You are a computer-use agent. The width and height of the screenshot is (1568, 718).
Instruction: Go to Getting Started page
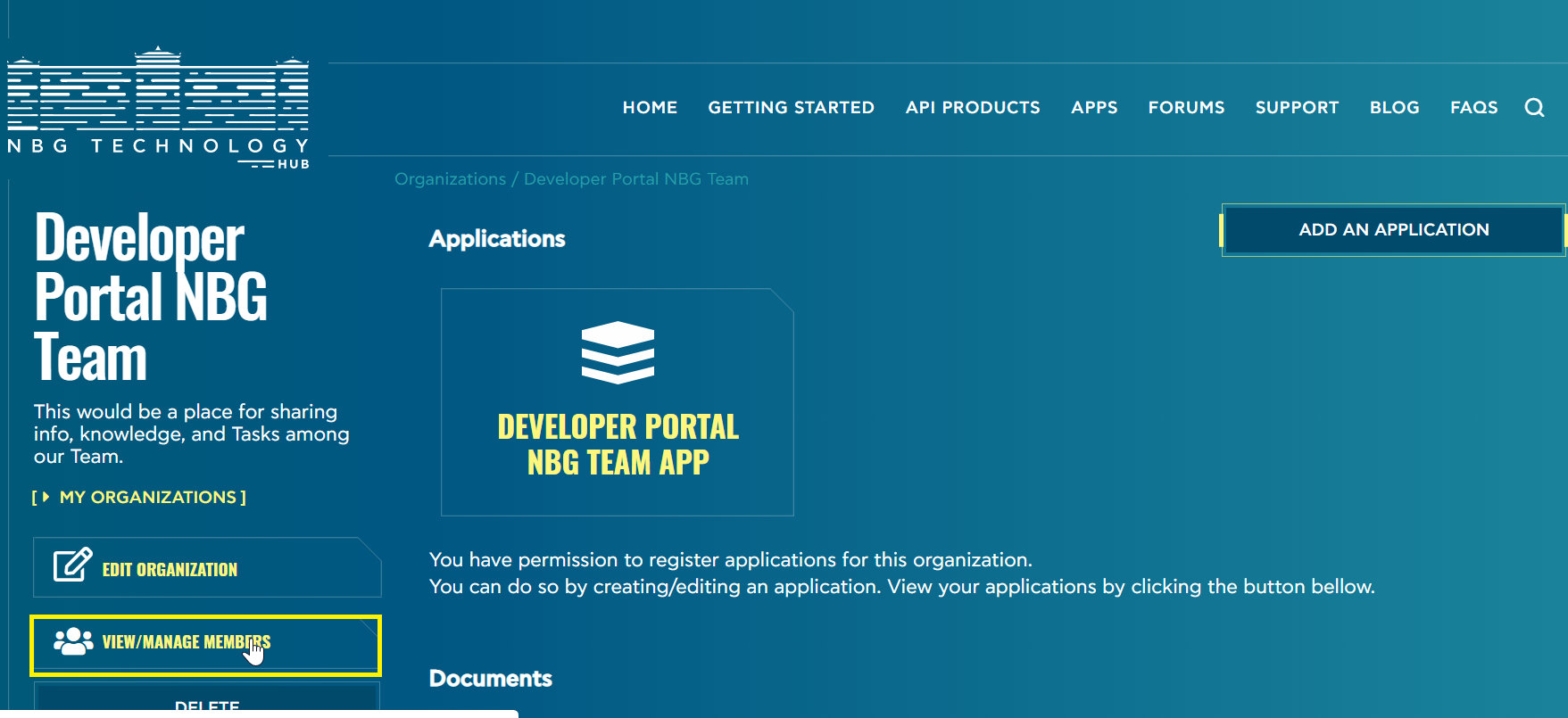pyautogui.click(x=791, y=108)
